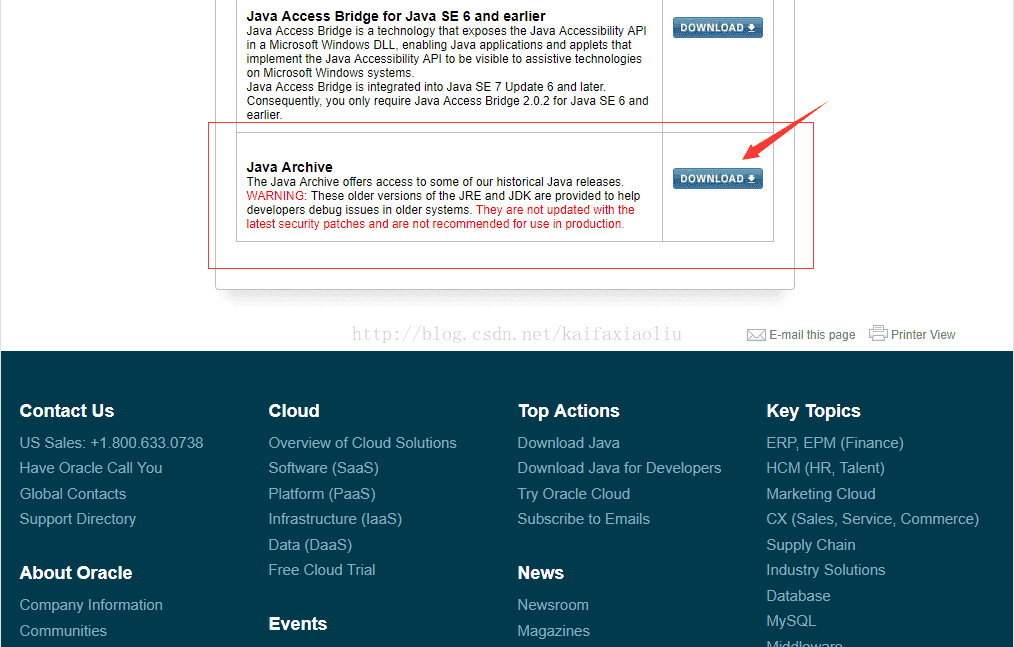This screenshot has width=1014, height=647.
Task: Go to Global Contacts
Action: (x=72, y=494)
